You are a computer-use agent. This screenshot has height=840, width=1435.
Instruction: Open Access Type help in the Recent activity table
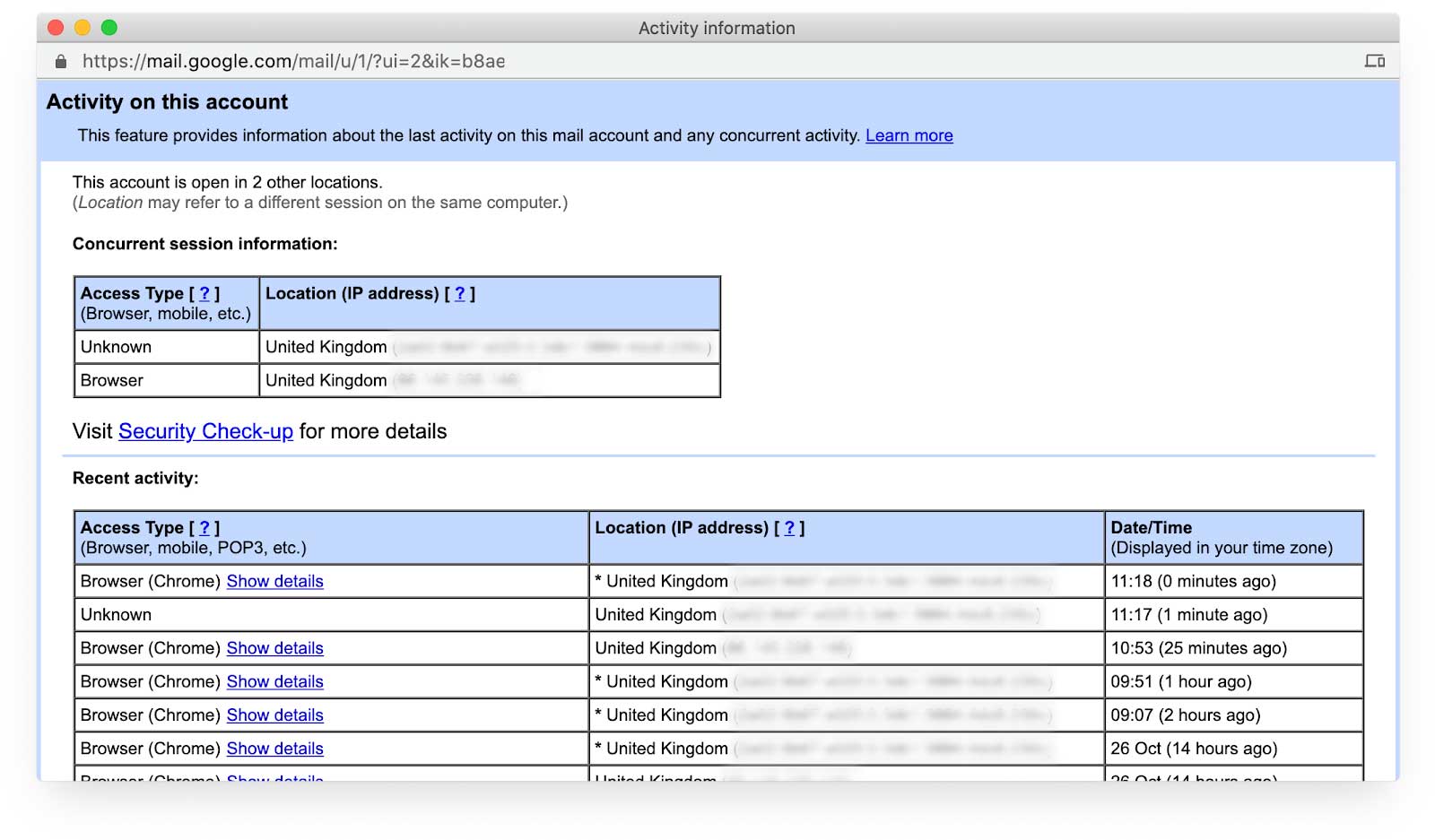tap(204, 528)
